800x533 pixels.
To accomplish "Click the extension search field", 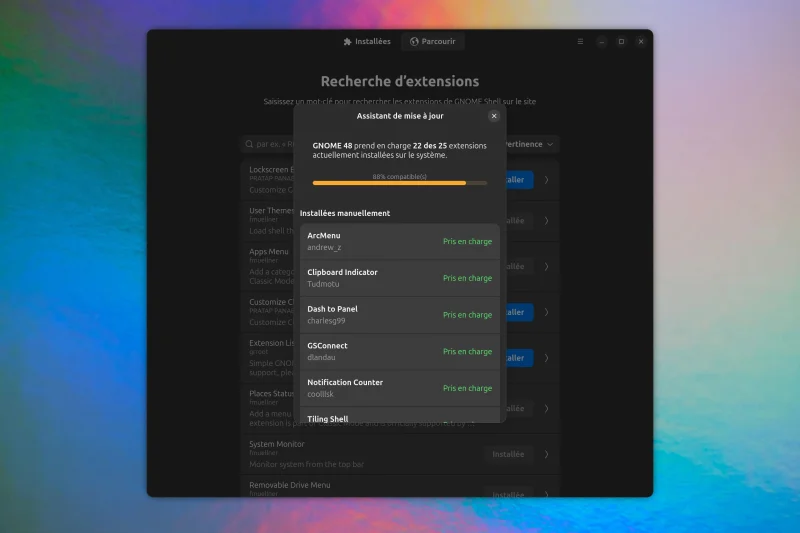I will 268,144.
